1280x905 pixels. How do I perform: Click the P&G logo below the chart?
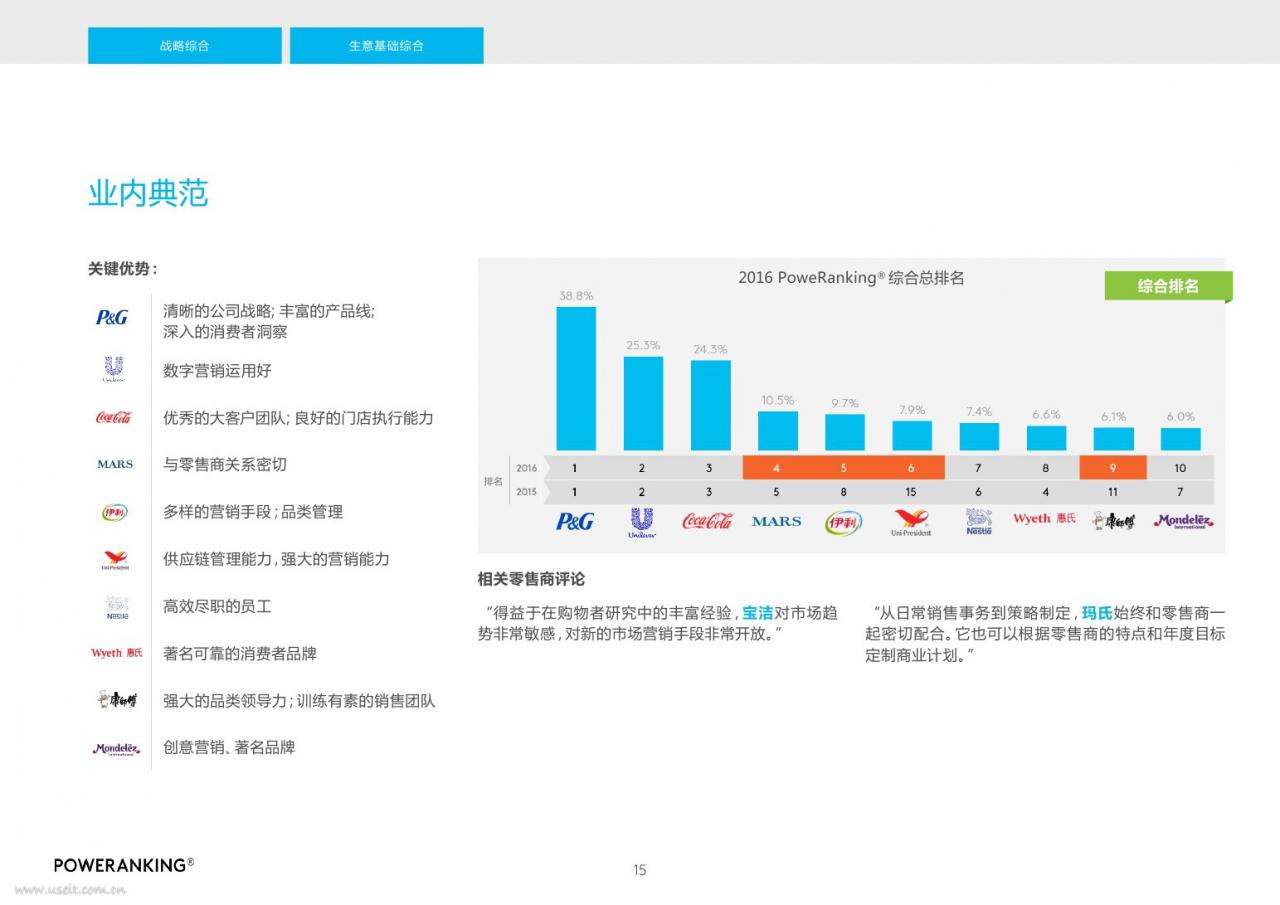click(x=575, y=521)
